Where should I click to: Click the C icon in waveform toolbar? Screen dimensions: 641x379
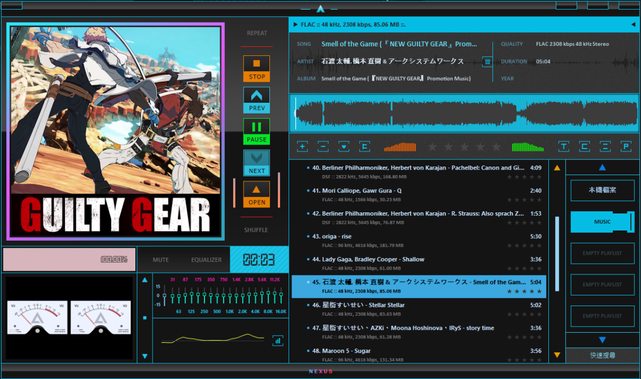(x=585, y=146)
